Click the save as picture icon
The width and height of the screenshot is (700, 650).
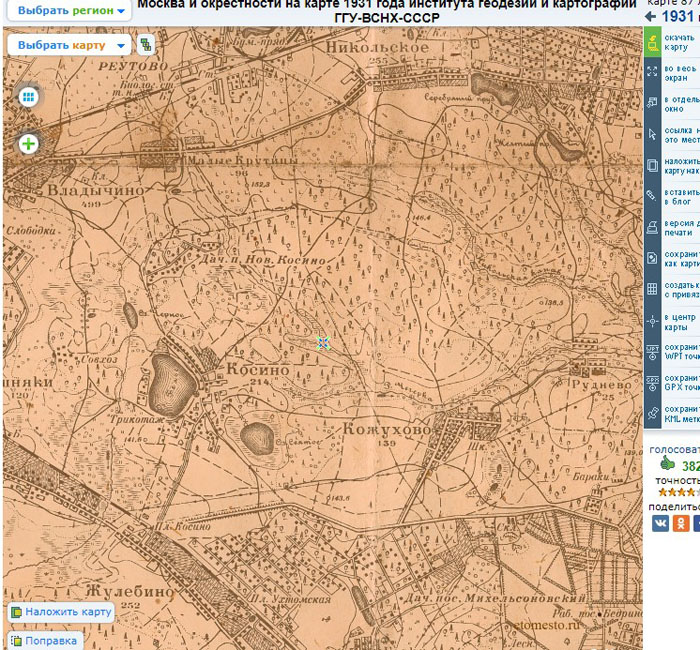click(x=652, y=258)
